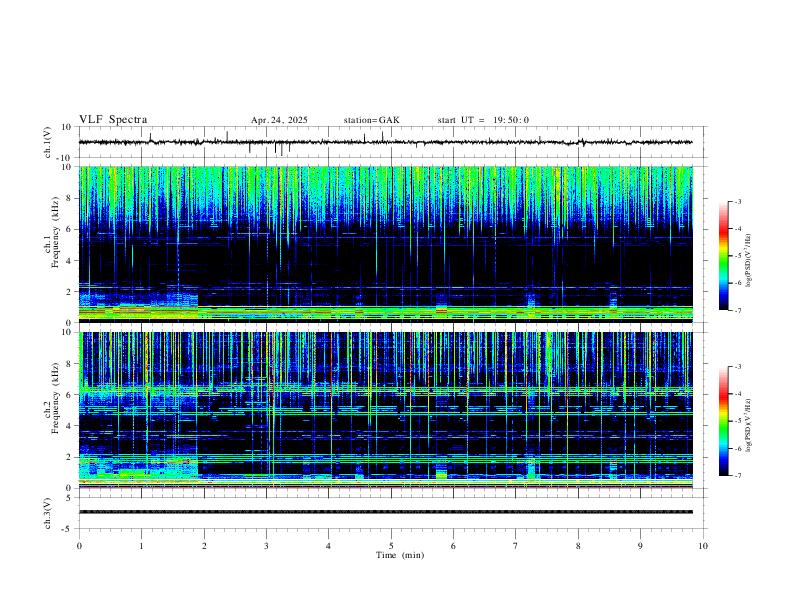Click time axis tick label "9"
This screenshot has width=792, height=612.
(640, 546)
